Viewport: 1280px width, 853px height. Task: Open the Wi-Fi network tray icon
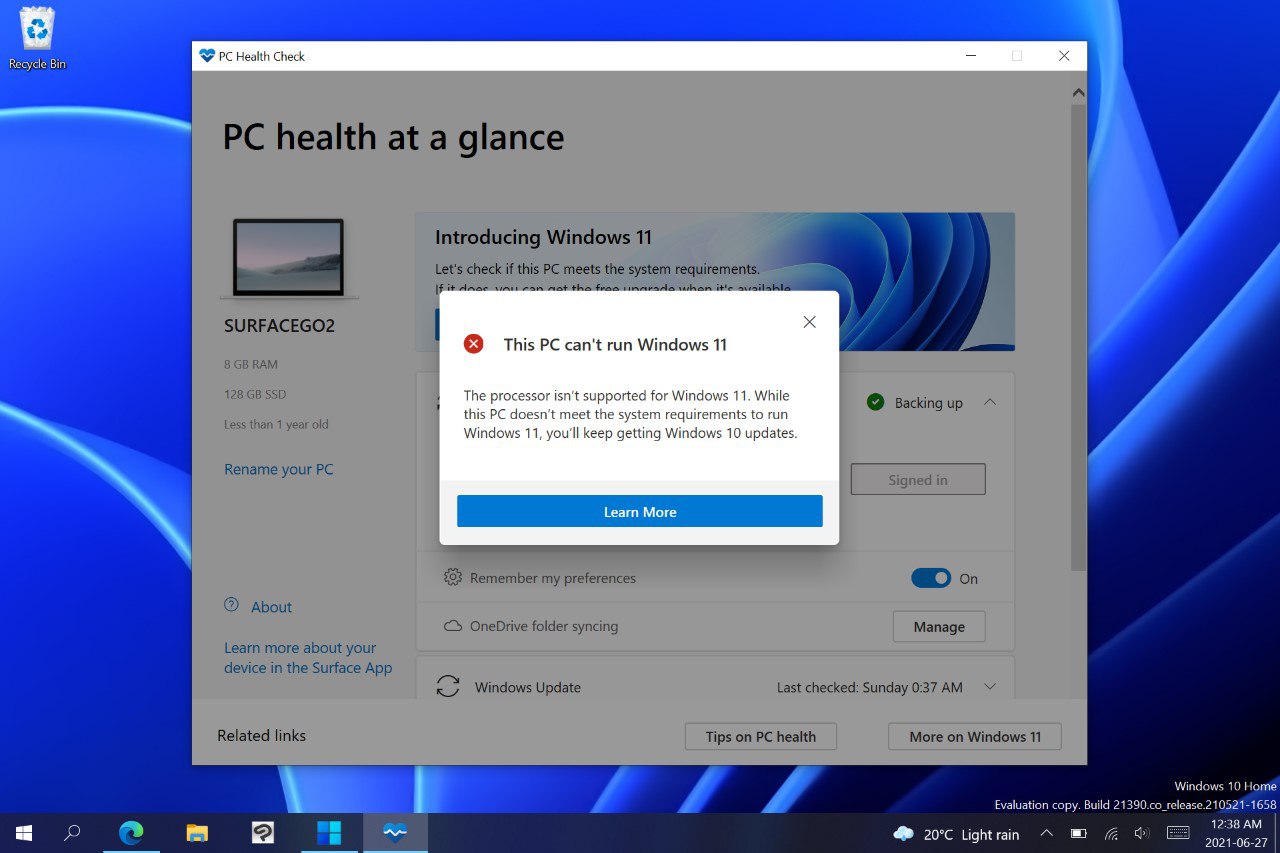[1111, 833]
